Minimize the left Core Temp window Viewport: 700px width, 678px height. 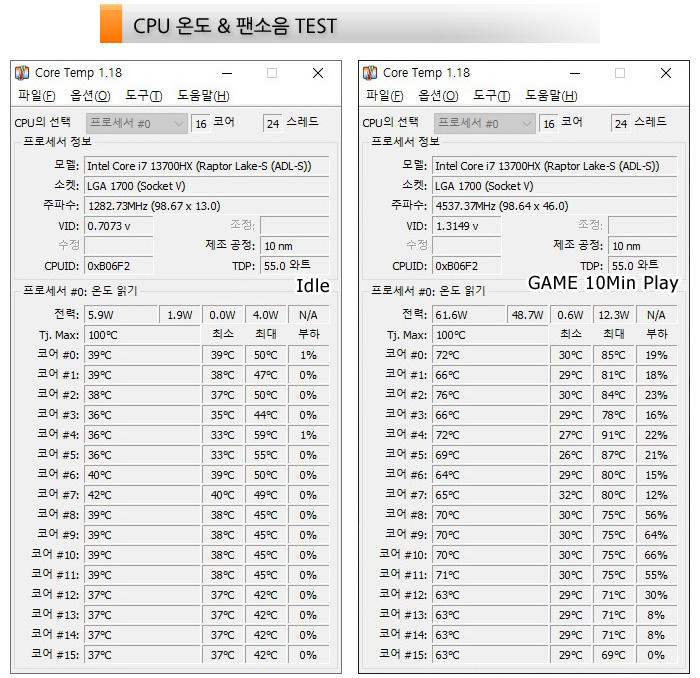227,73
